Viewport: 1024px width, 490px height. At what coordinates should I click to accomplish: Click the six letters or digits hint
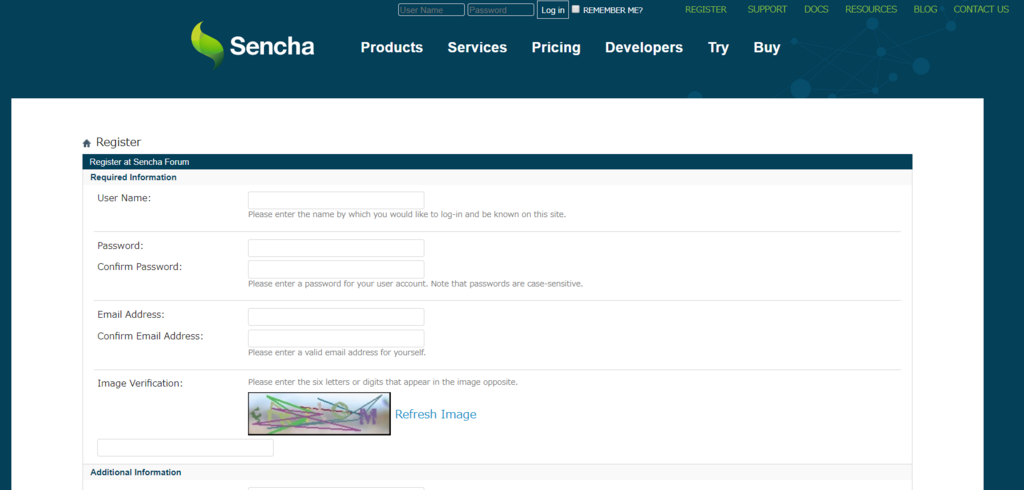[x=383, y=382]
